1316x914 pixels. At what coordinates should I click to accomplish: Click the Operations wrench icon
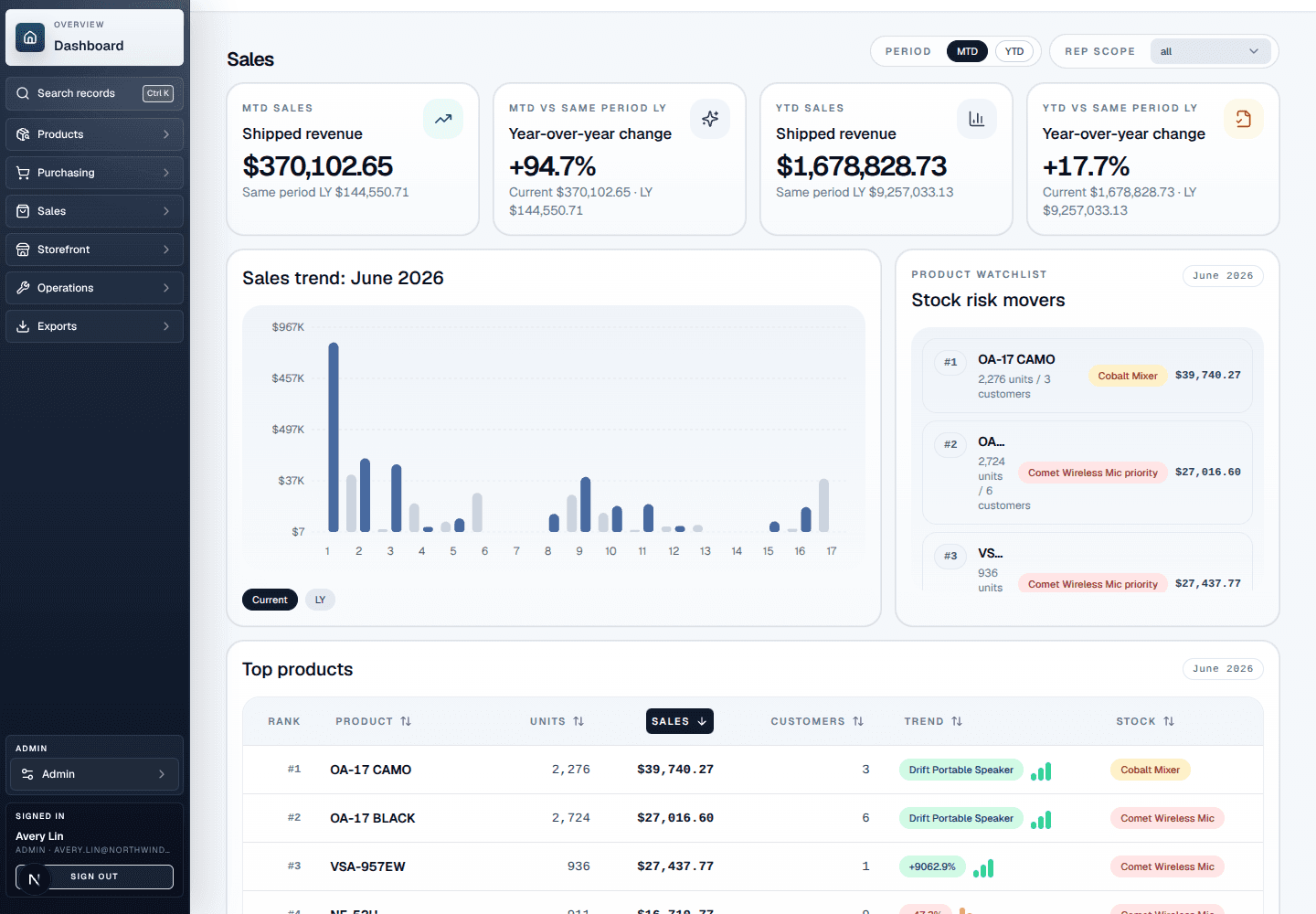click(x=23, y=288)
